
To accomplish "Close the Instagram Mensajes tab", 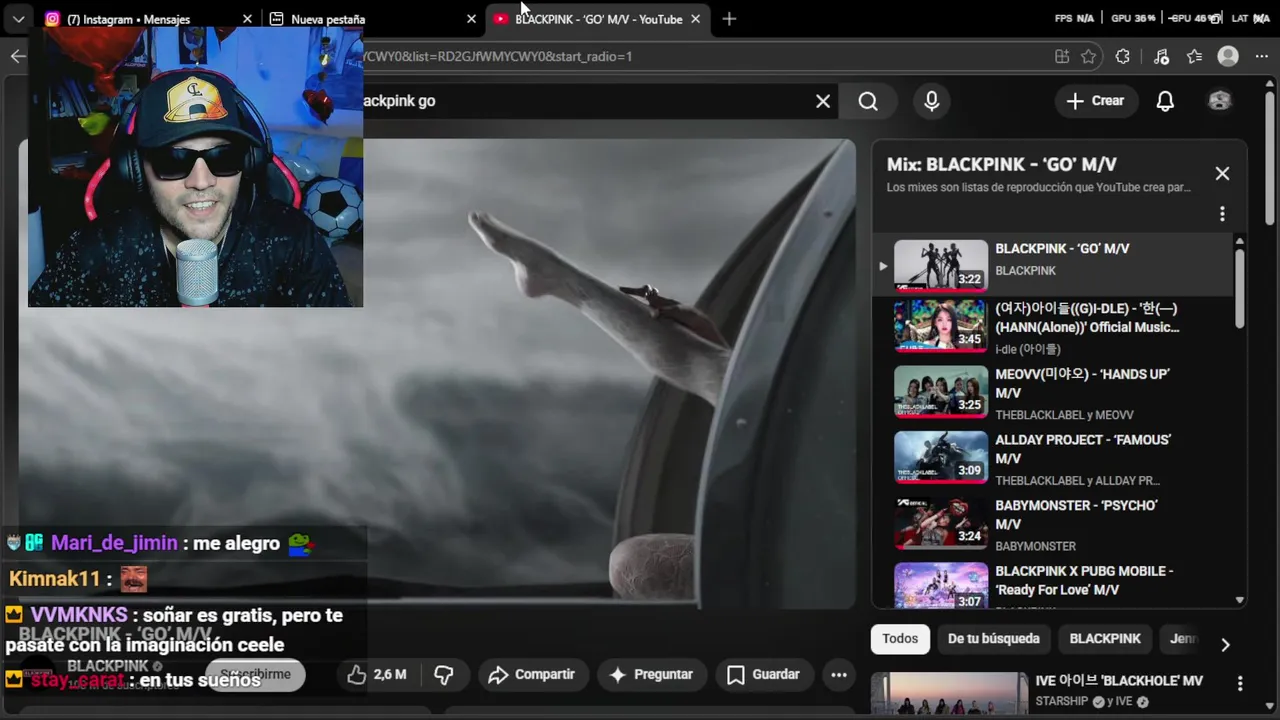I will click(247, 19).
